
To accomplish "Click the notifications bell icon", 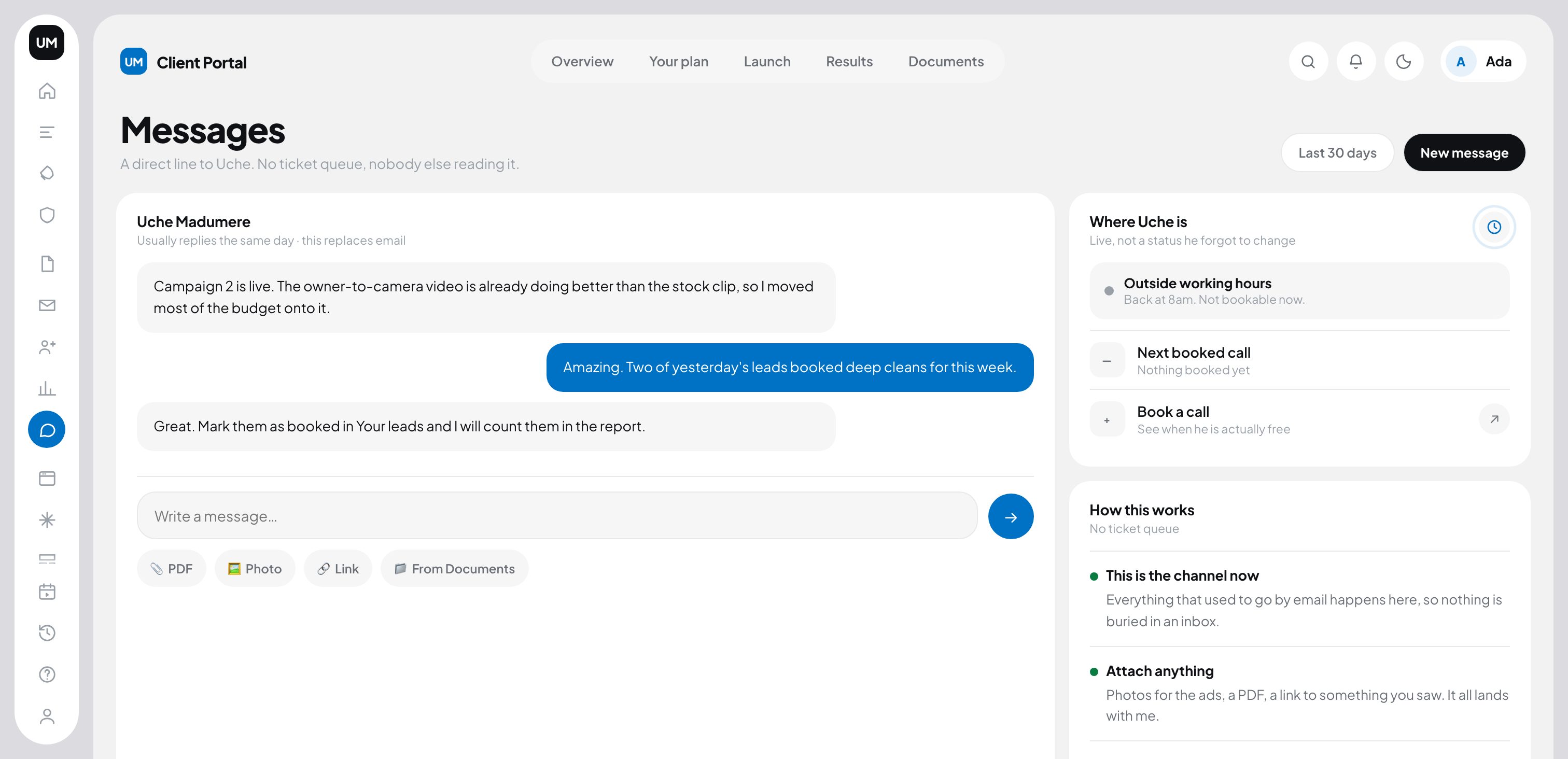I will click(x=1355, y=62).
